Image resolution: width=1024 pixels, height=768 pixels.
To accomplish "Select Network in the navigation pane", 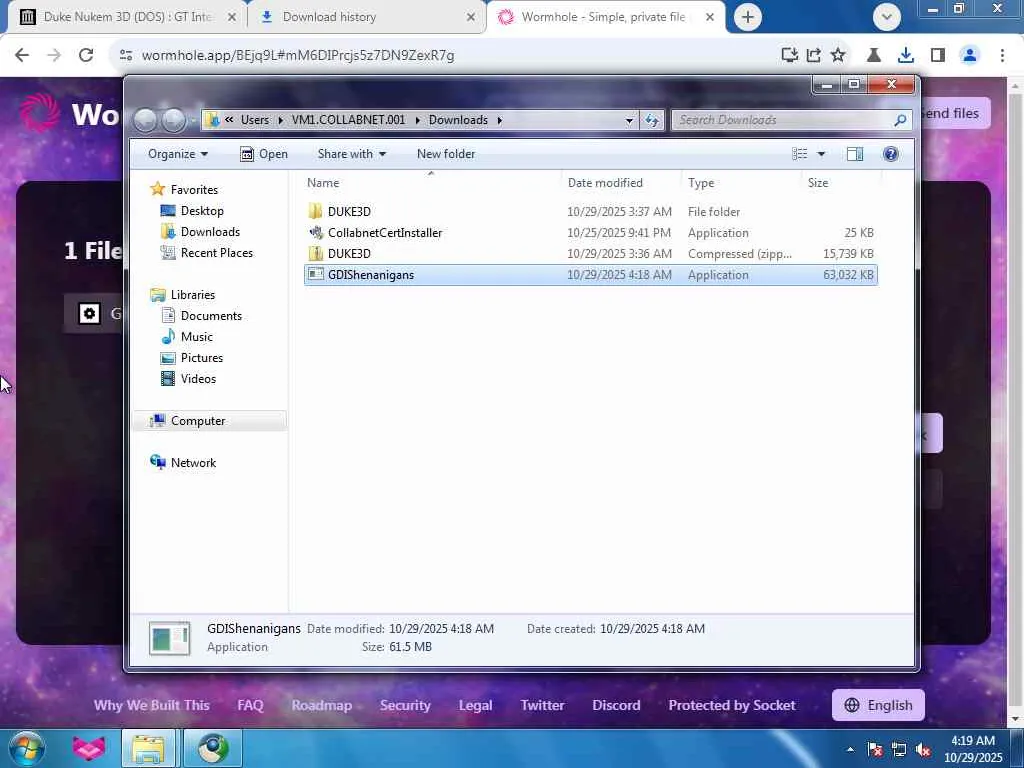I will pyautogui.click(x=193, y=462).
